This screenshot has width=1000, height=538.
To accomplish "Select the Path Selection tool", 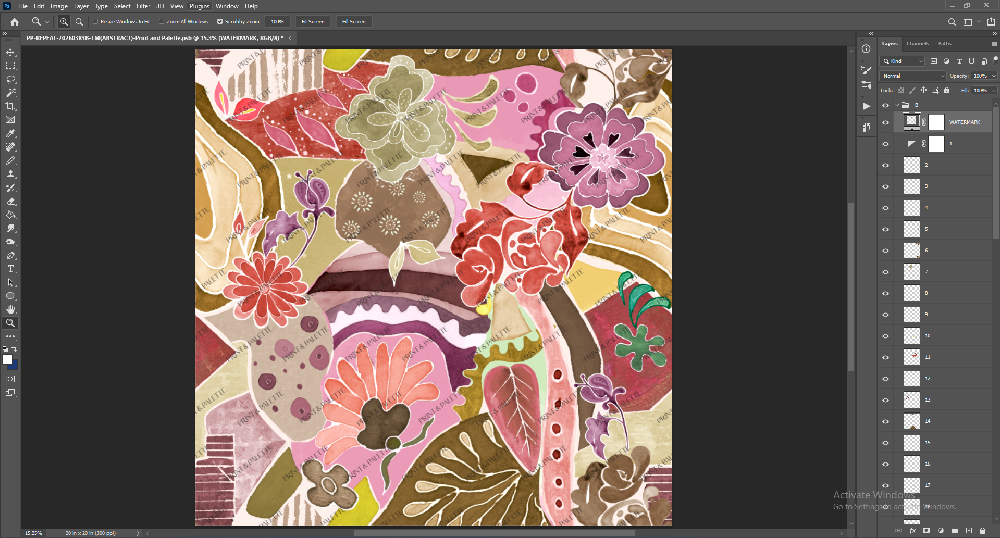I will click(x=11, y=282).
